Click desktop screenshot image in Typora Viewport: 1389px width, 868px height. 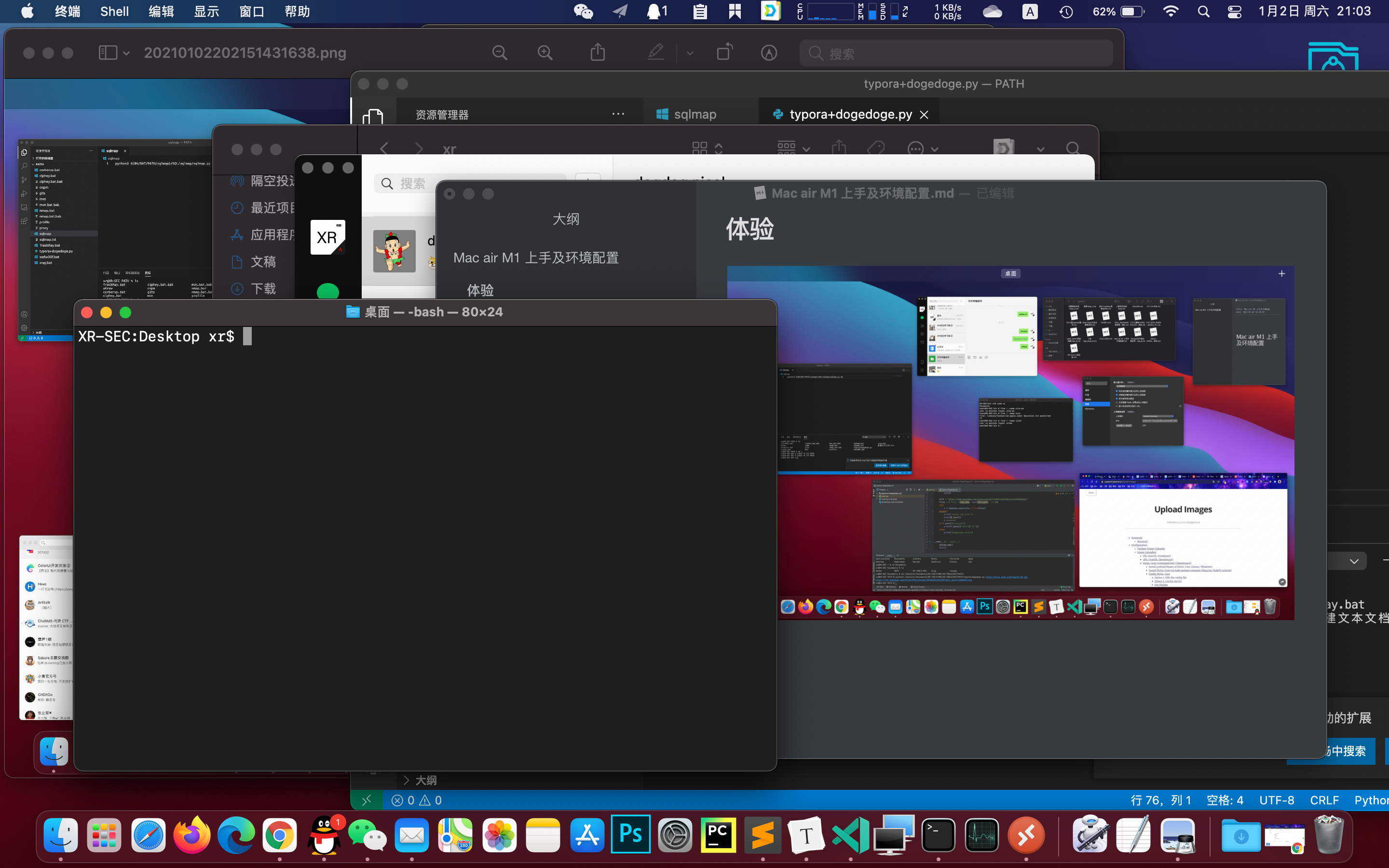point(1010,442)
